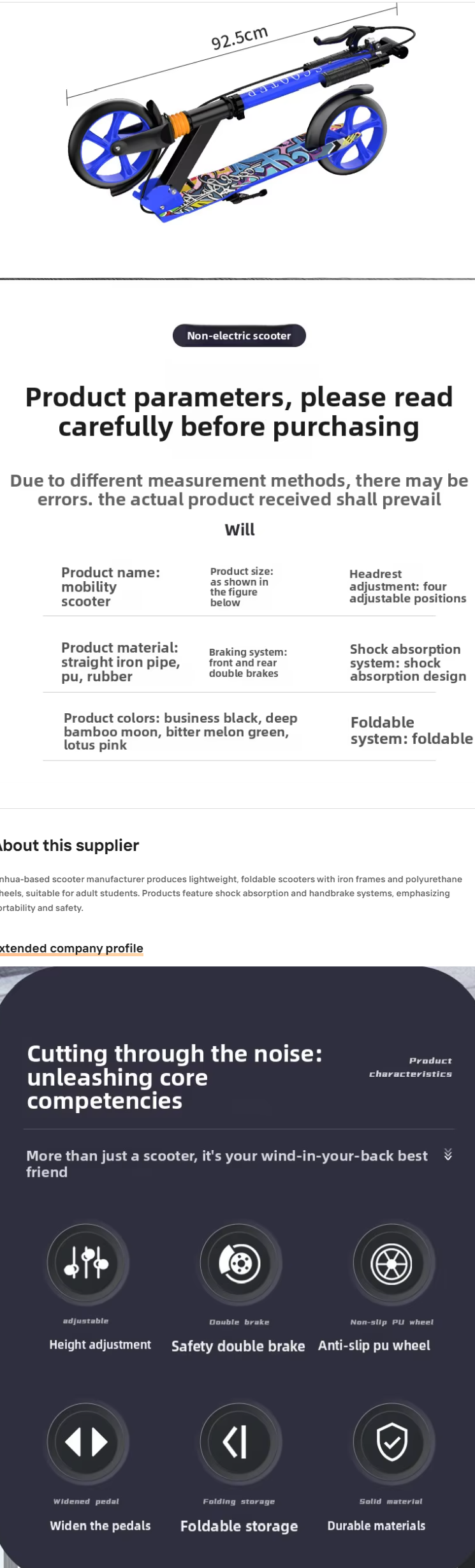
Task: Click the Product characteristics italic label
Action: pos(411,1067)
